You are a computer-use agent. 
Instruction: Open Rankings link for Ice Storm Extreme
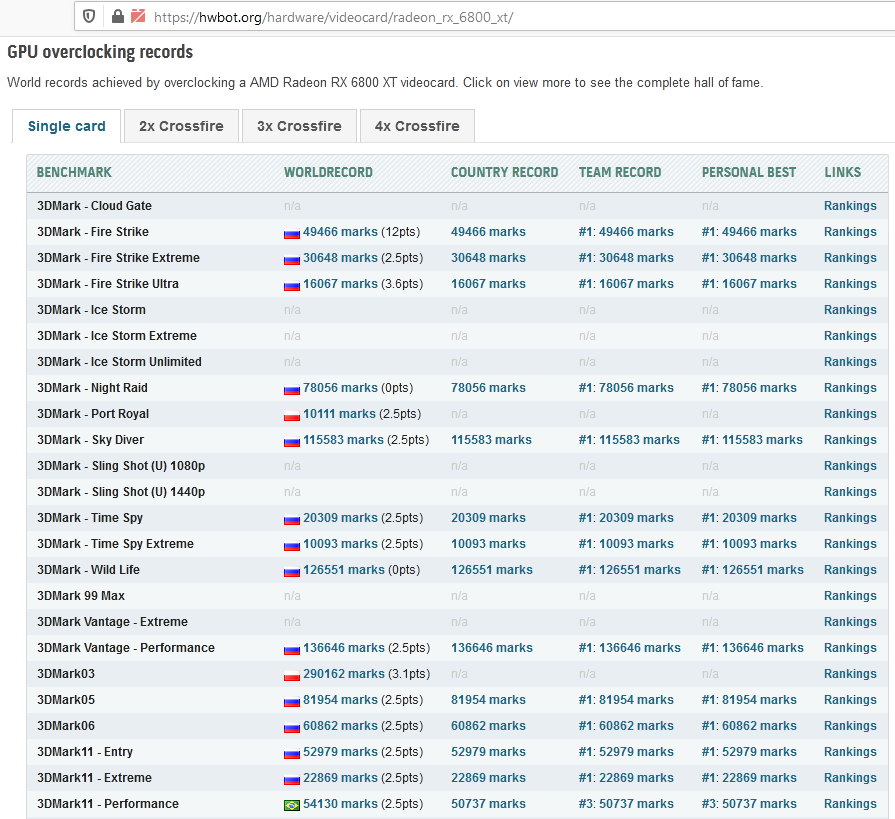(850, 336)
